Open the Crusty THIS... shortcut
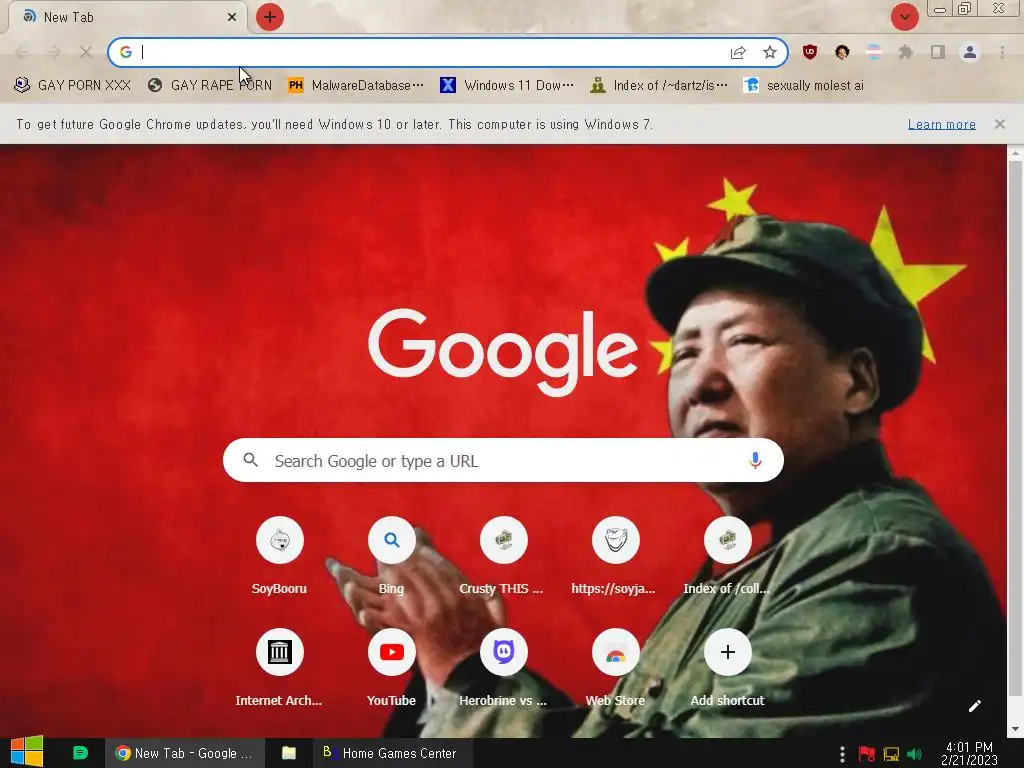 click(x=503, y=556)
